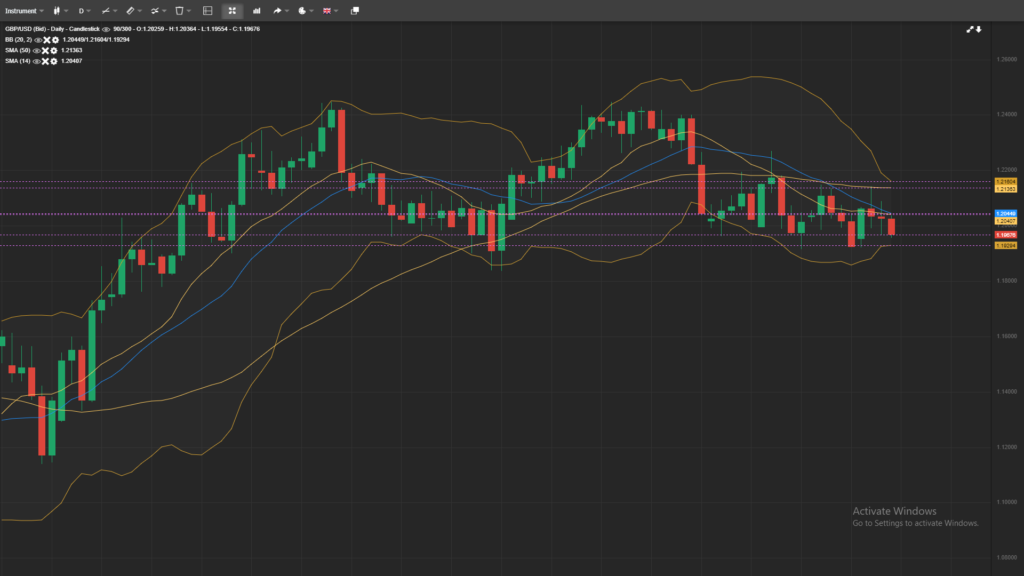Expand the theme palette dropdown arrow
The height and width of the screenshot is (576, 1024).
click(x=312, y=11)
